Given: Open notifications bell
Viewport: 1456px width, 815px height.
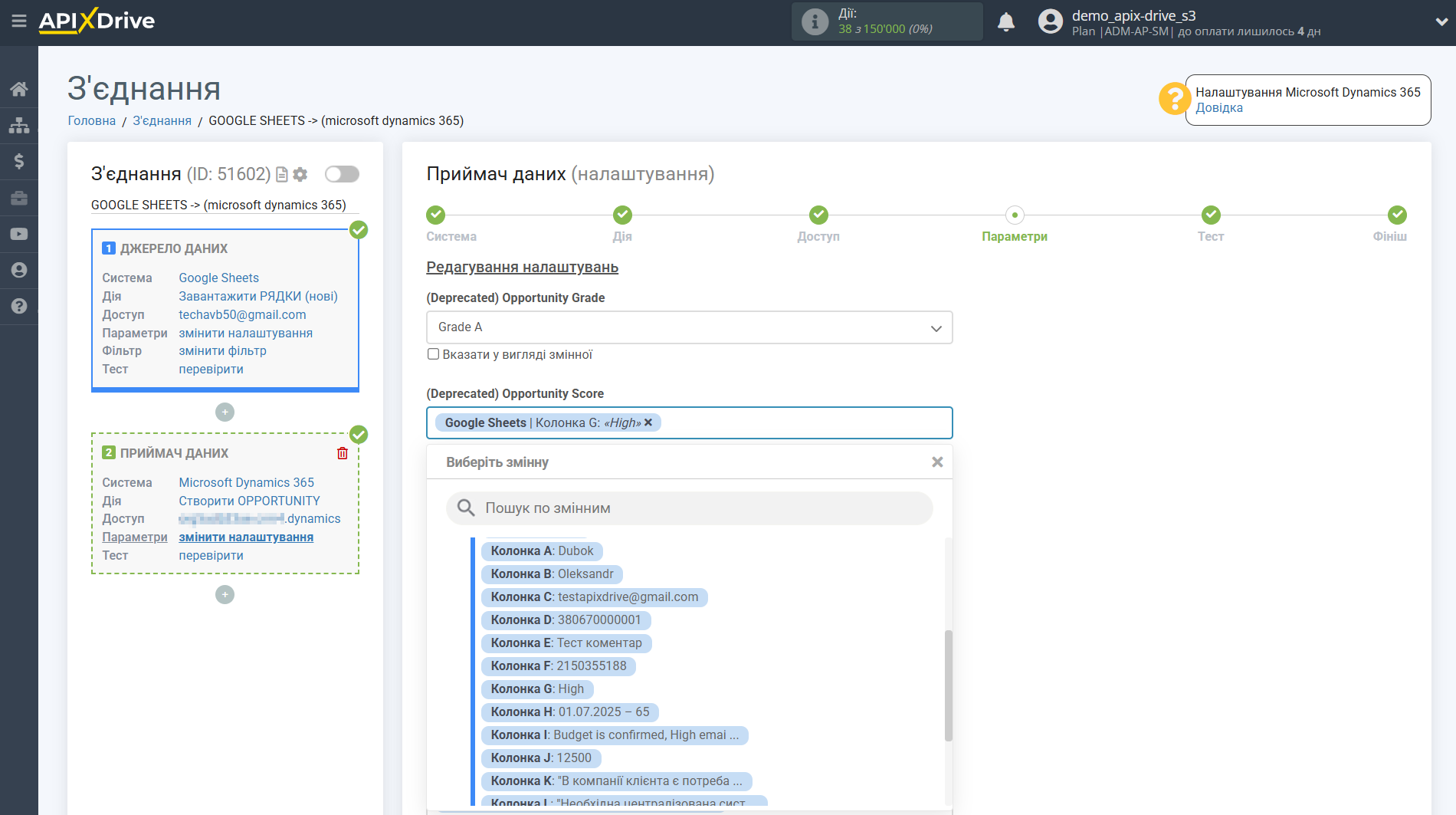Looking at the screenshot, I should point(1006,22).
